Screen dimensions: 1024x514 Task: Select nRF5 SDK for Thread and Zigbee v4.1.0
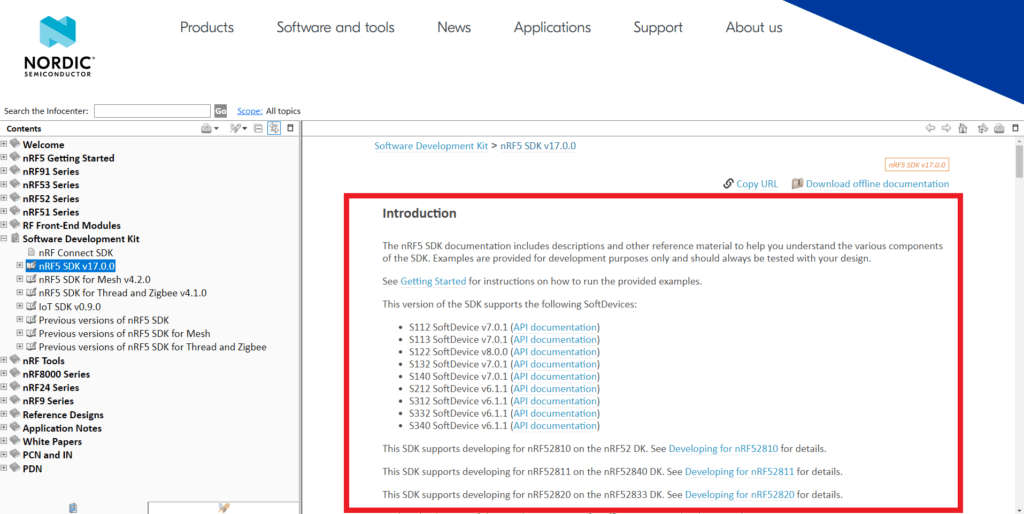coord(123,293)
